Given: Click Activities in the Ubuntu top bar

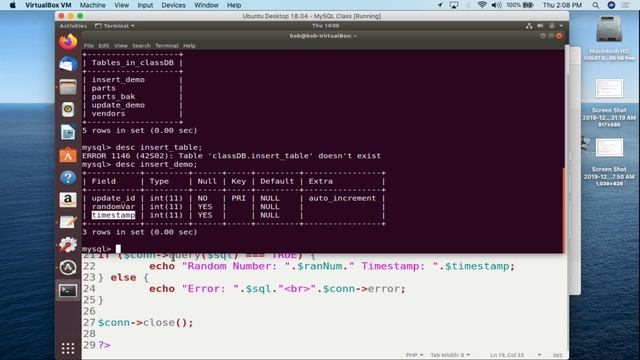Looking at the screenshot, I should [x=73, y=26].
